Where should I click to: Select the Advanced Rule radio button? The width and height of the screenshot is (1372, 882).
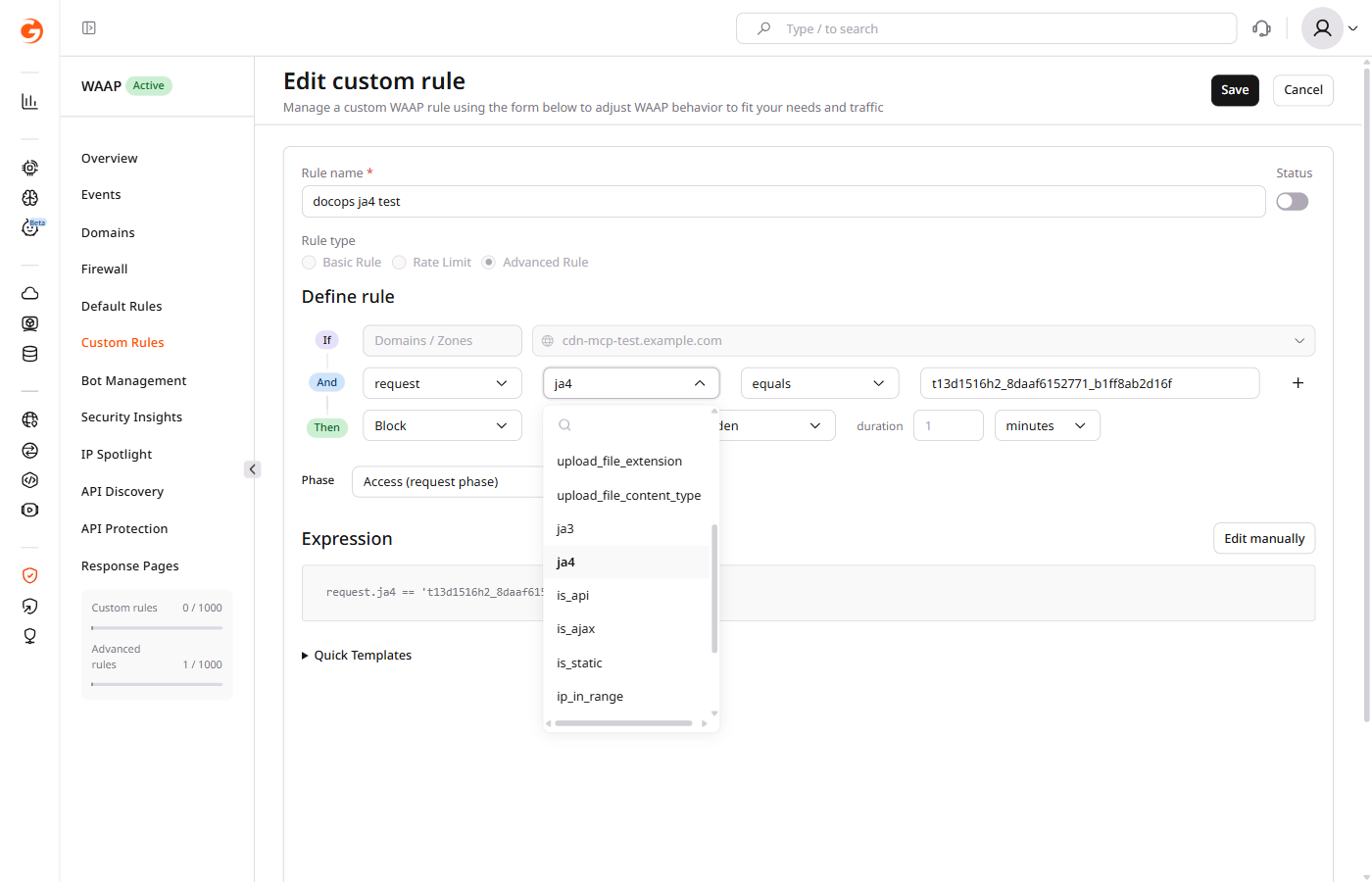(x=488, y=262)
